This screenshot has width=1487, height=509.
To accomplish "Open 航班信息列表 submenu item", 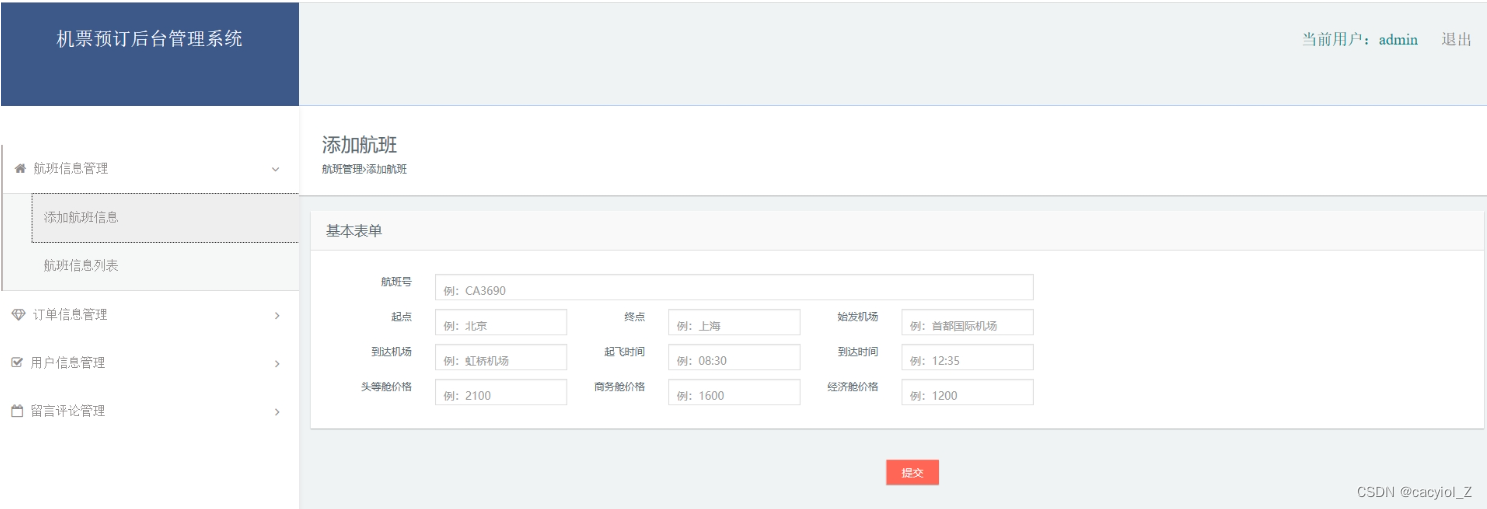I will (x=165, y=266).
